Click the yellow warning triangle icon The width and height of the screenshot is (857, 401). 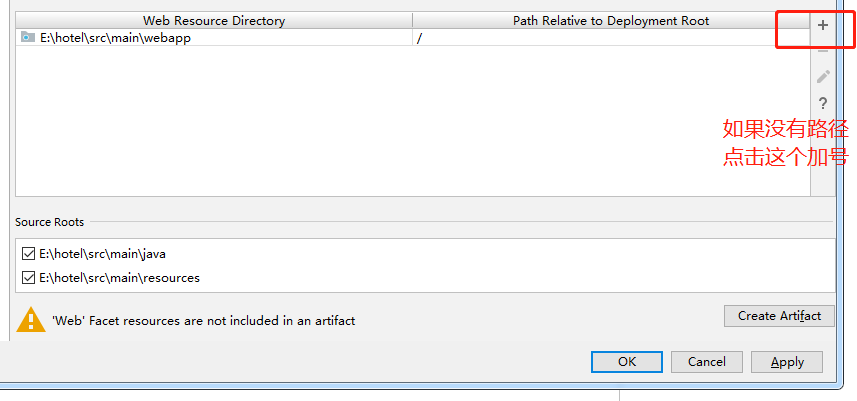click(31, 320)
